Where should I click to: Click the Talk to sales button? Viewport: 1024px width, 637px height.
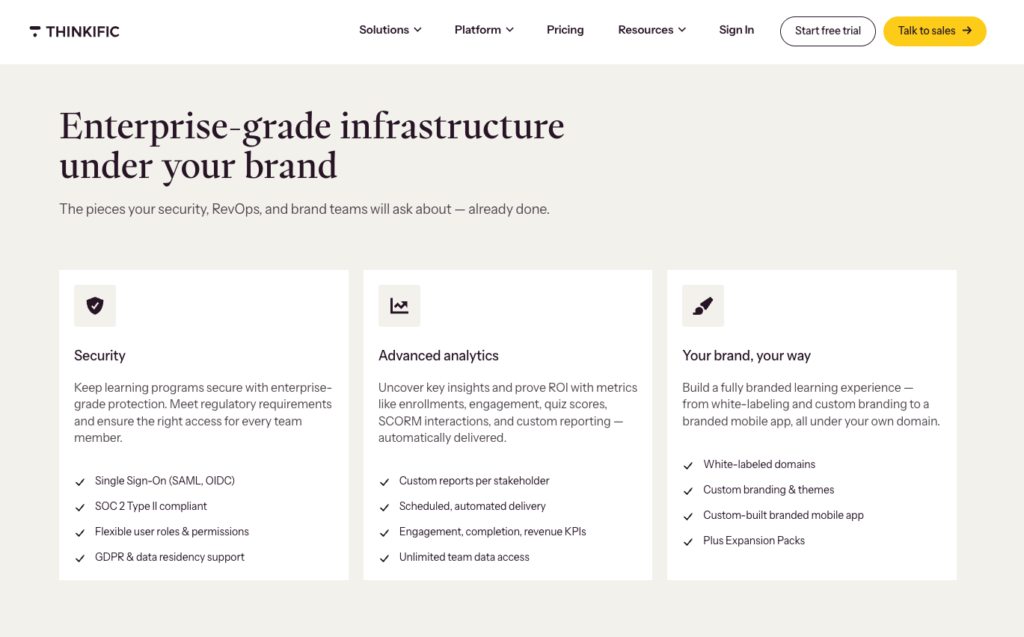935,31
